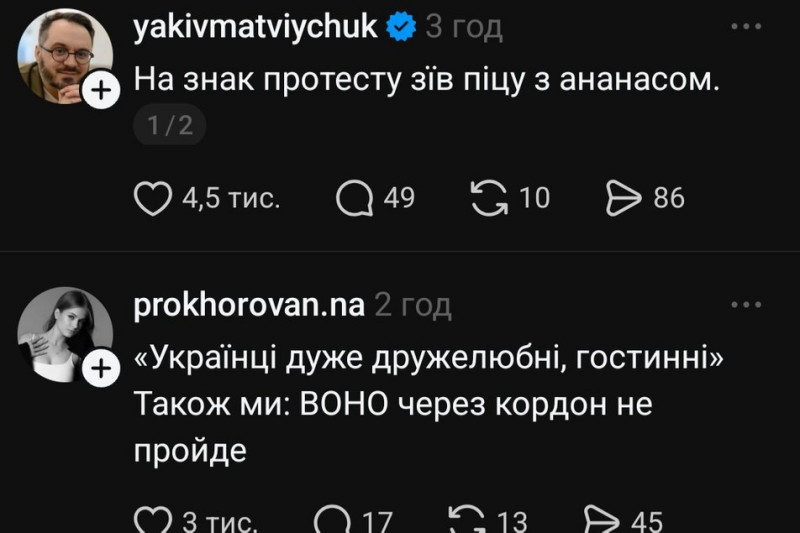800x533 pixels.
Task: Open more options for prokhorovan.na's post
Action: coord(746,304)
